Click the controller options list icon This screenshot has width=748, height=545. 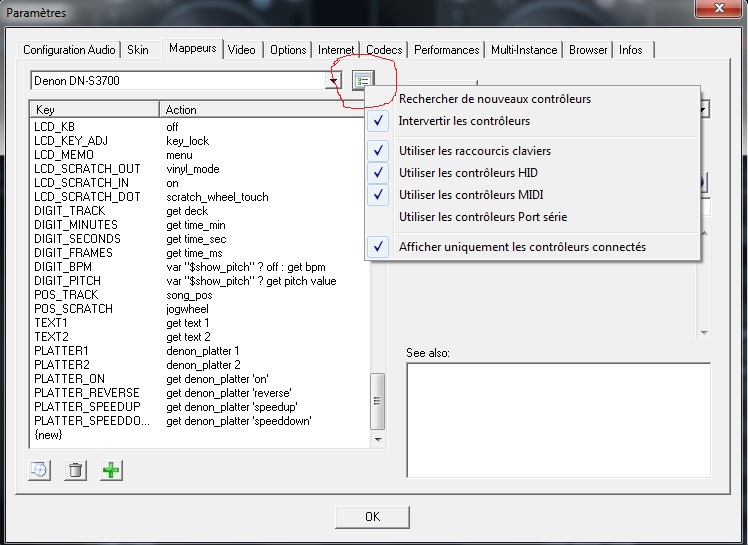point(361,81)
